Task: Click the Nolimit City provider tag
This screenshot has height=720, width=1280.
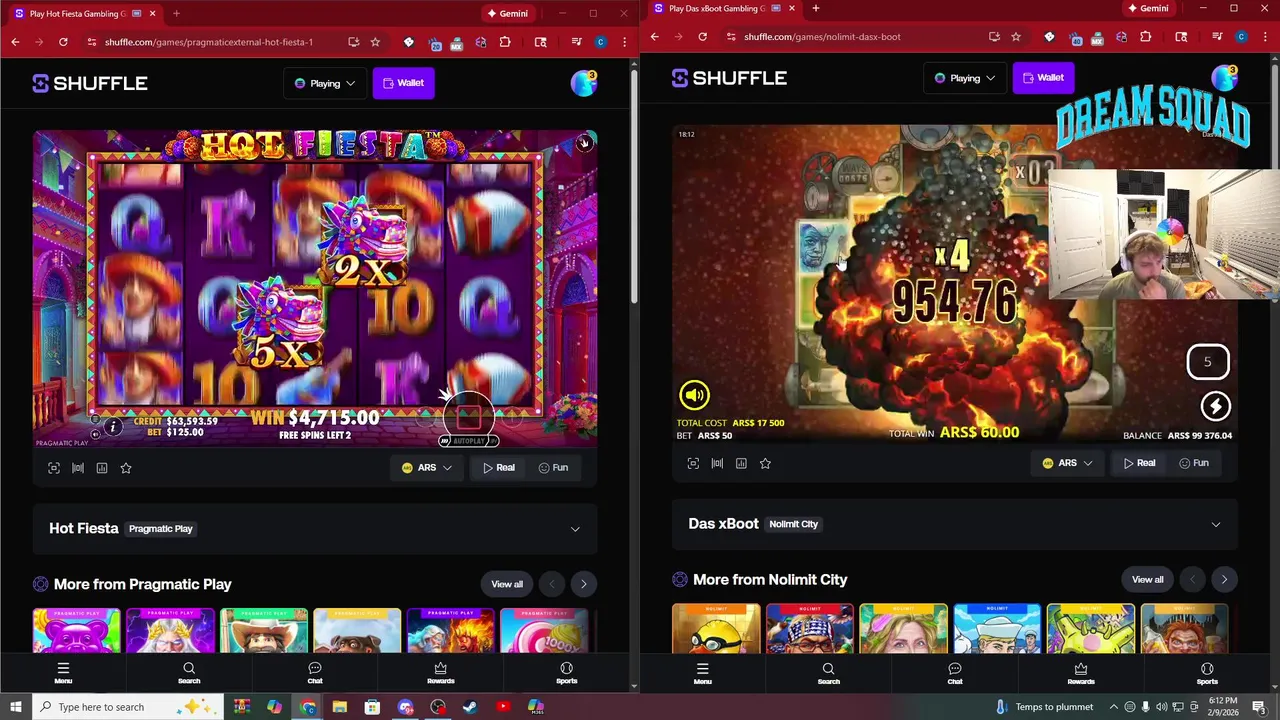Action: click(793, 524)
